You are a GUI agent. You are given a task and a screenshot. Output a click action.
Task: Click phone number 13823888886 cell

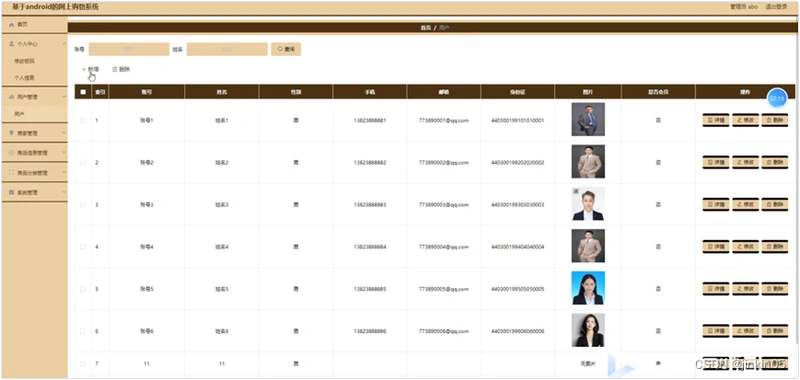(370, 331)
